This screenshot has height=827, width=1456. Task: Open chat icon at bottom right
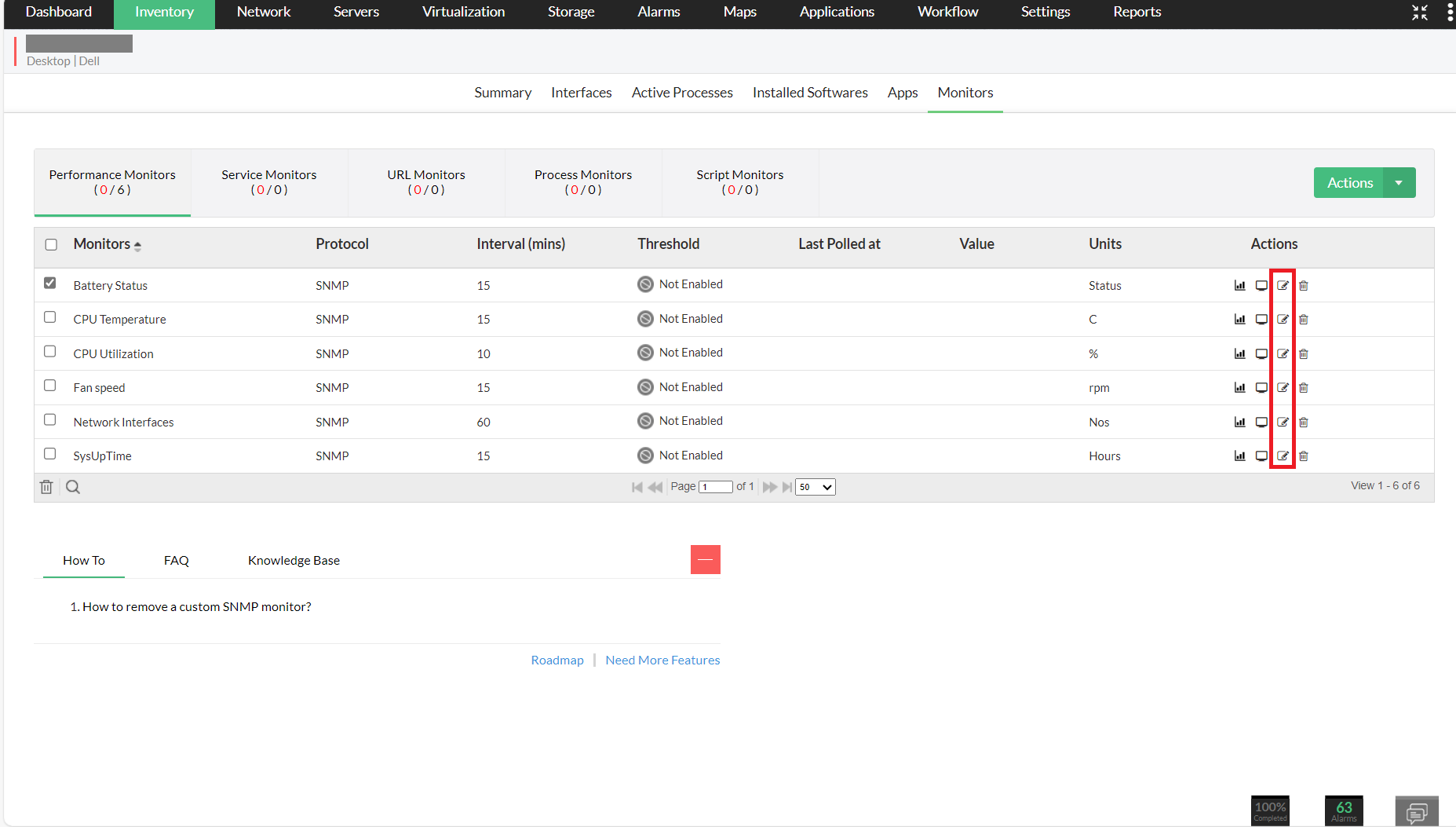click(x=1416, y=811)
